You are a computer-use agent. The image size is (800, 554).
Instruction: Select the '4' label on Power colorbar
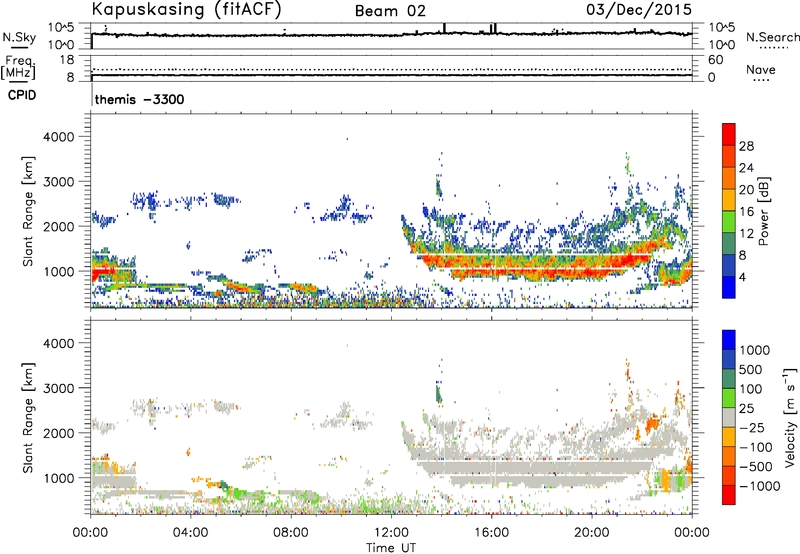(x=742, y=277)
